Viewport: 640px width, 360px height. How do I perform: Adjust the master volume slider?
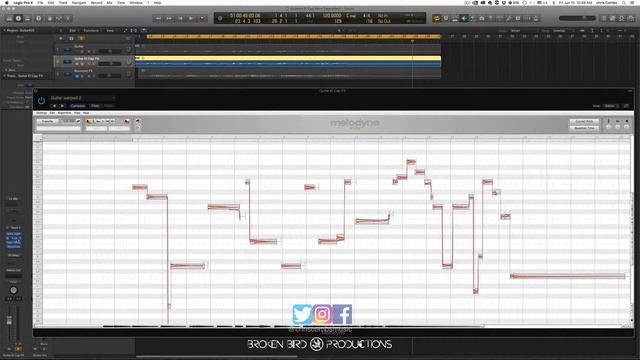click(x=577, y=18)
